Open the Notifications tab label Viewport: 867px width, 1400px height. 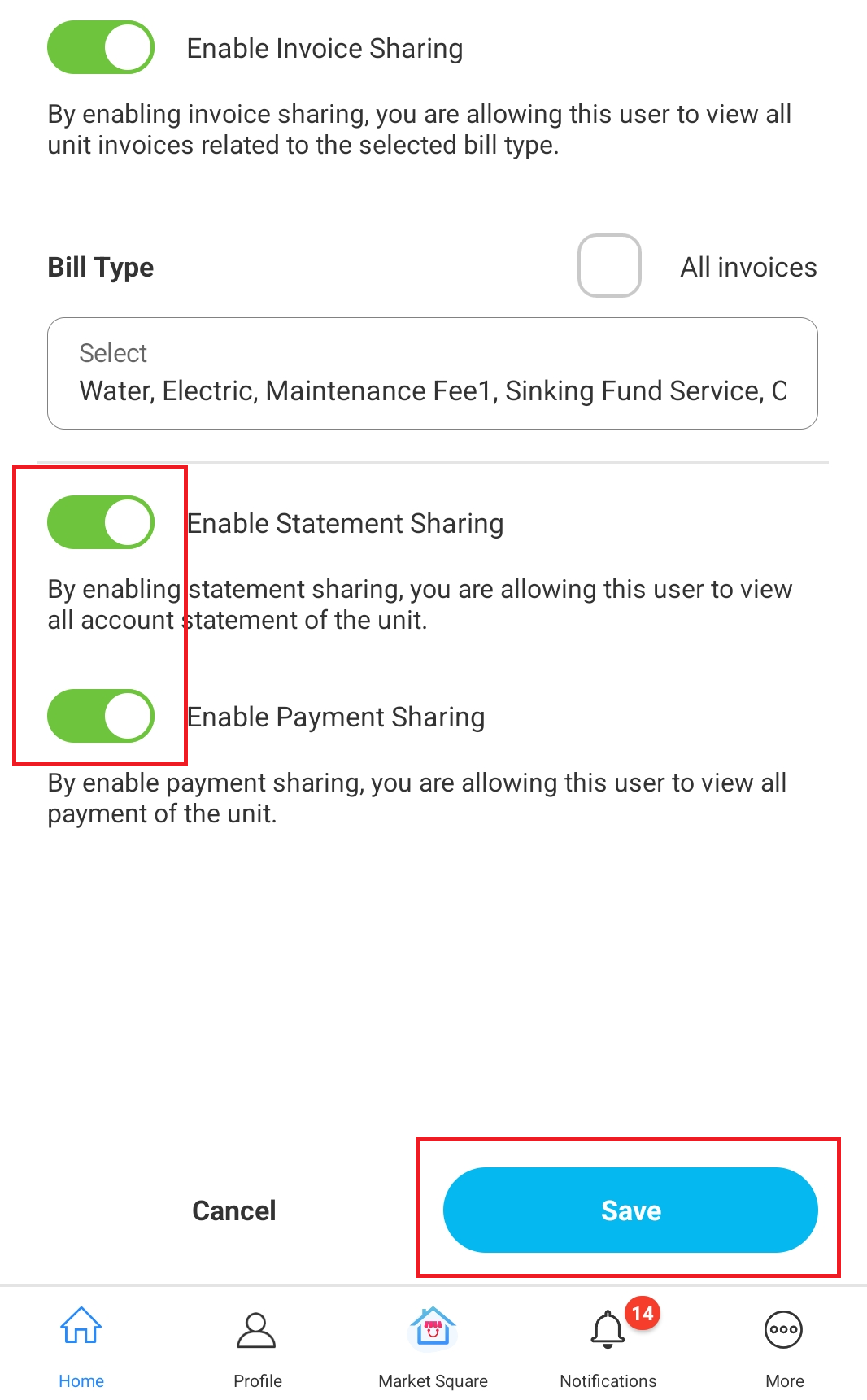[608, 1380]
